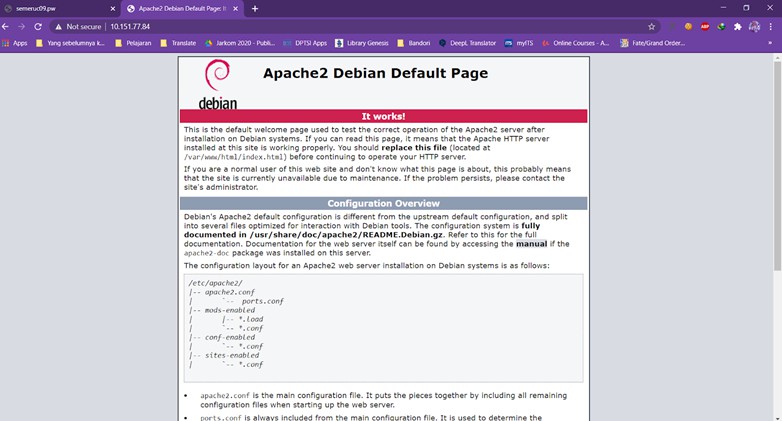
Task: Click the Debian swirl logo
Action: [x=217, y=75]
